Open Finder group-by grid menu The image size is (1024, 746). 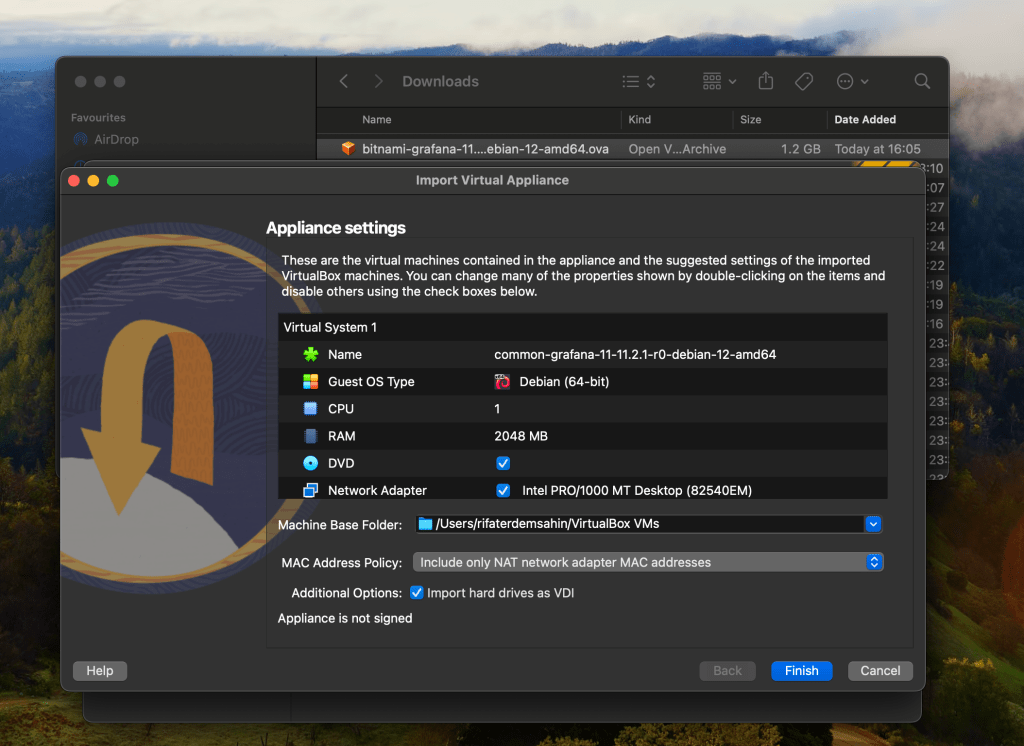tap(720, 81)
